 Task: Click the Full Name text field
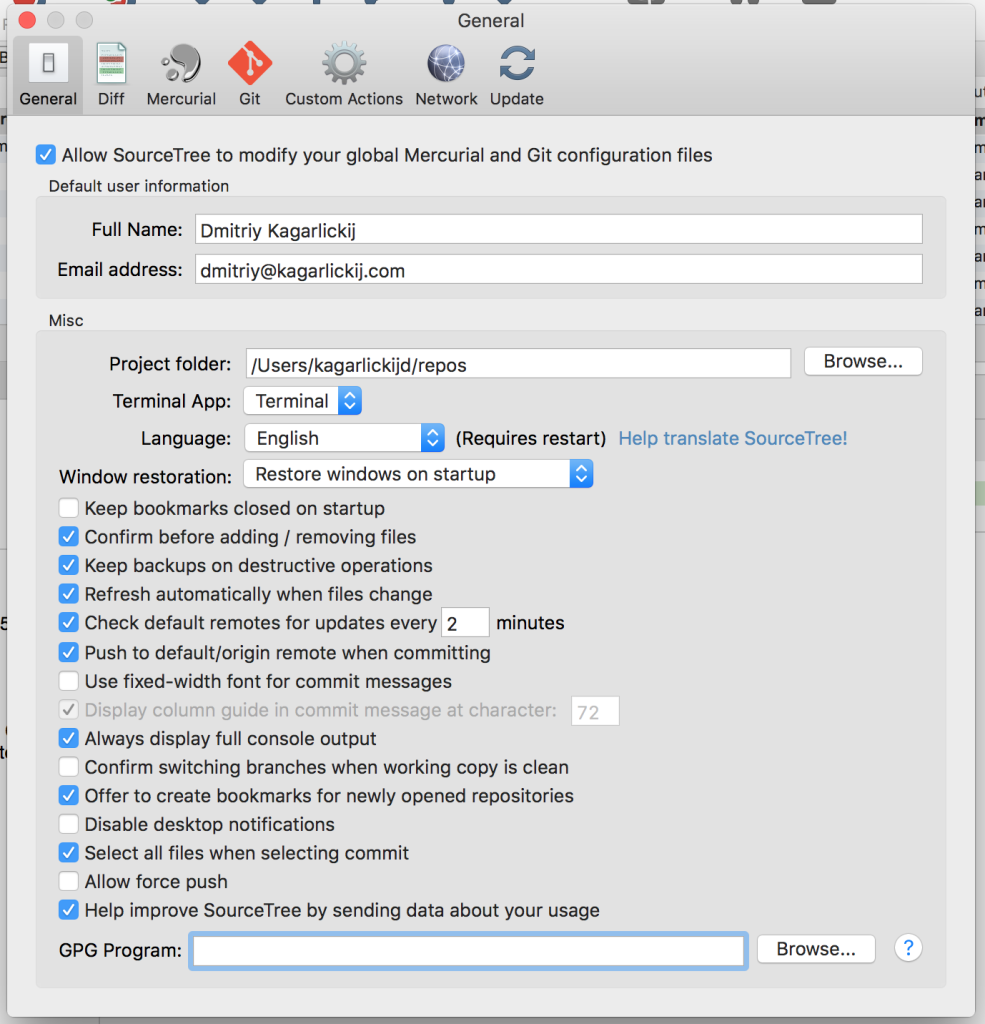click(557, 230)
